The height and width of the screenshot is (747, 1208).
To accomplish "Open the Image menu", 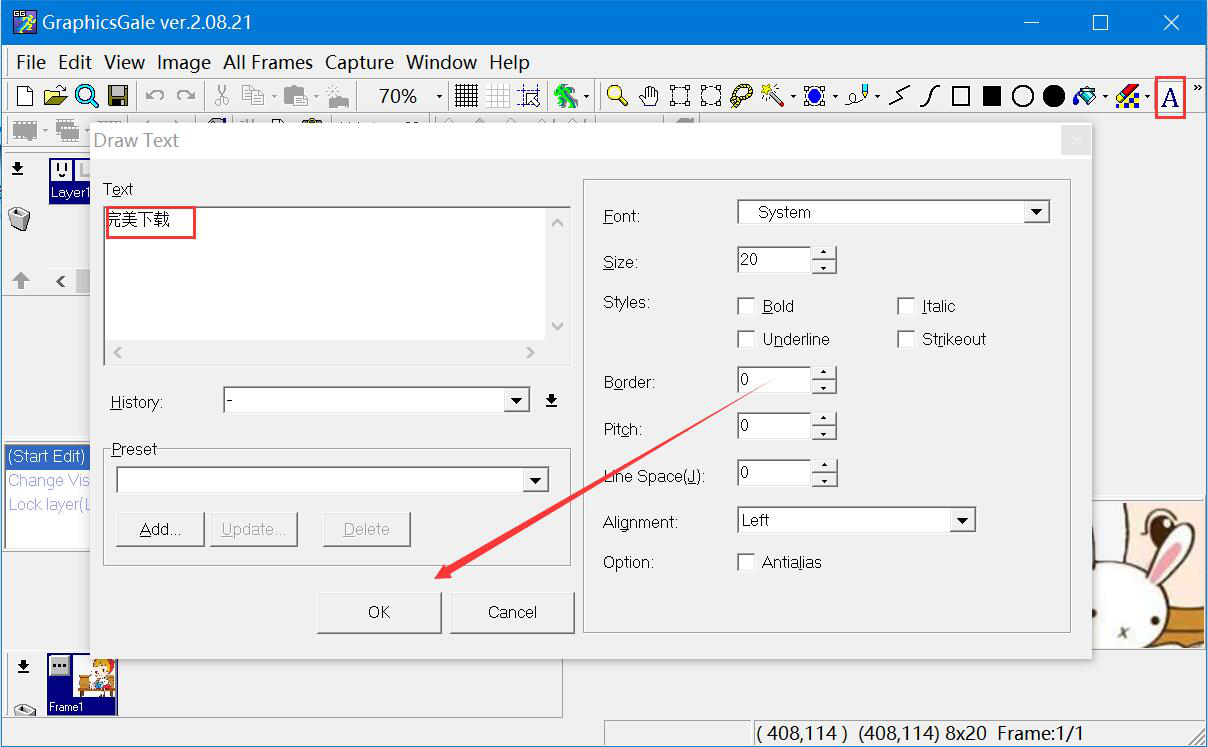I will [184, 62].
